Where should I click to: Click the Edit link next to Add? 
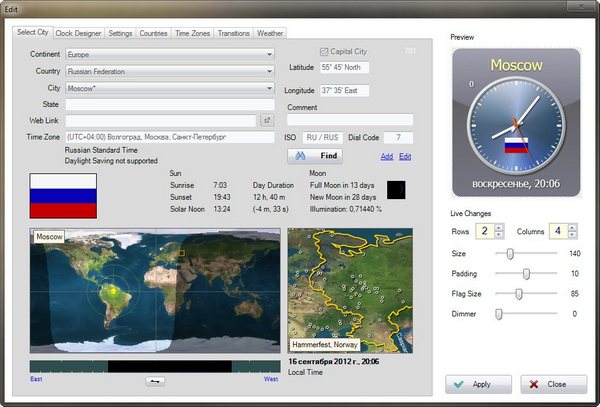point(405,156)
